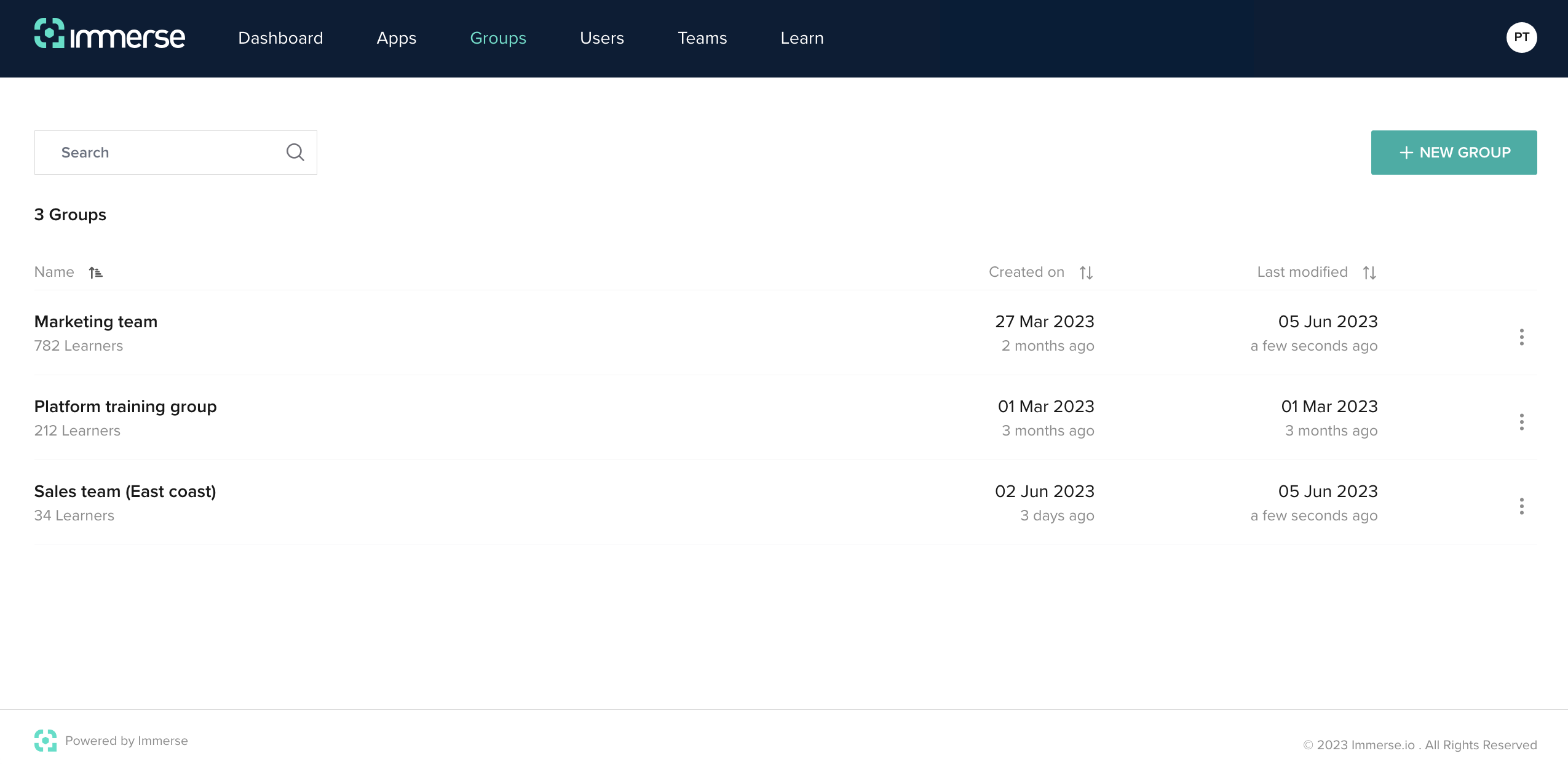The width and height of the screenshot is (1568, 764).
Task: Sort groups by Name column icon
Action: tap(95, 273)
